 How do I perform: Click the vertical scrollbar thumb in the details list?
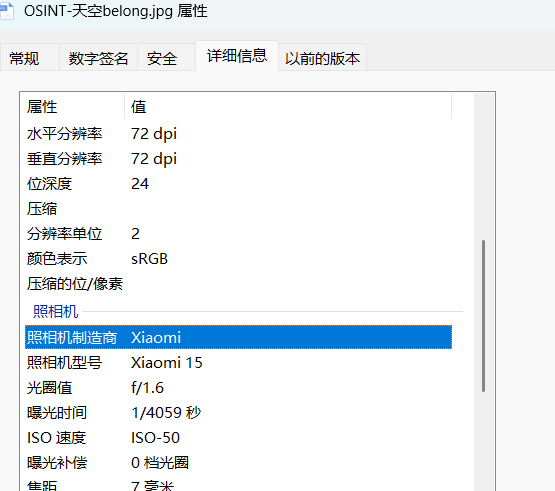pos(483,316)
